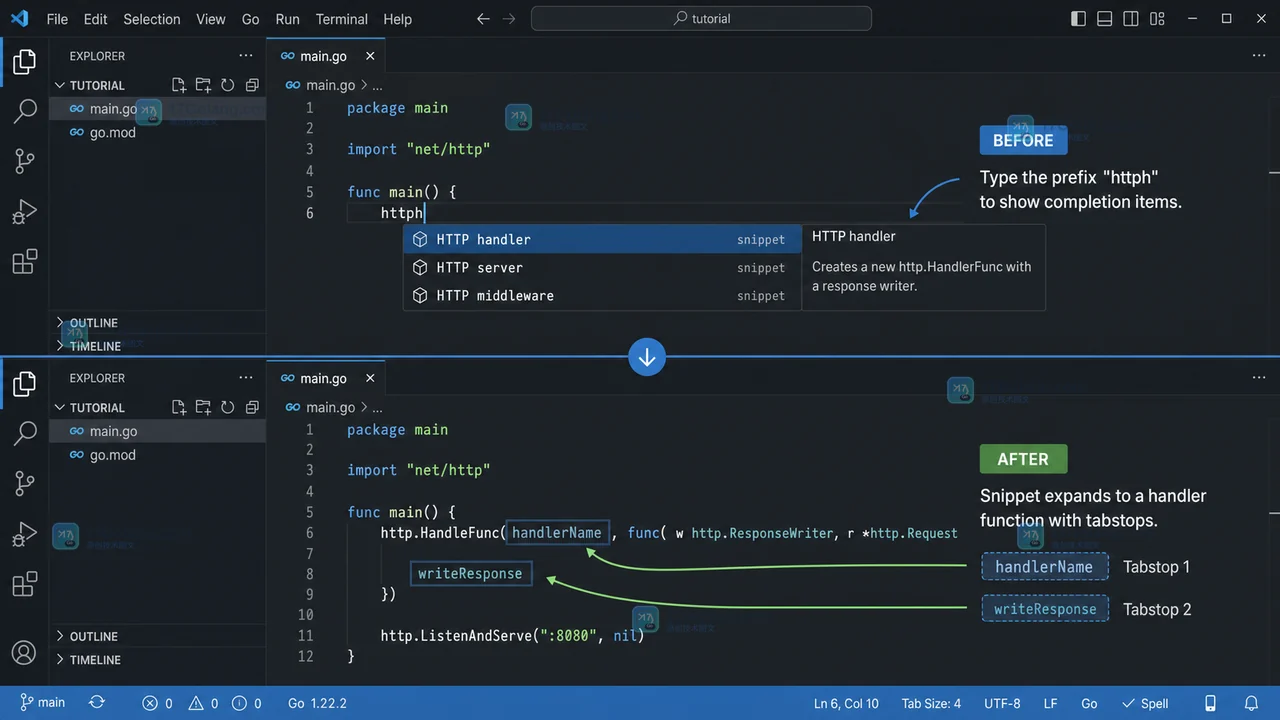Open Search view in the lower activity bar
The width and height of the screenshot is (1280, 720).
pyautogui.click(x=24, y=433)
